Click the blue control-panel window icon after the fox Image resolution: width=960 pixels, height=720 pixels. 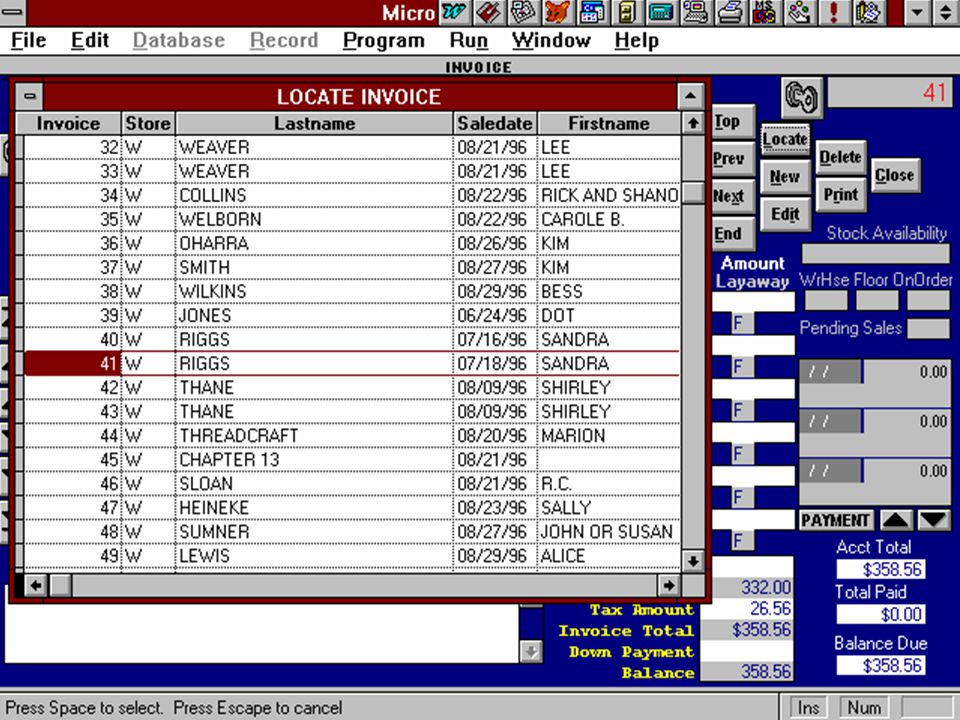(591, 12)
